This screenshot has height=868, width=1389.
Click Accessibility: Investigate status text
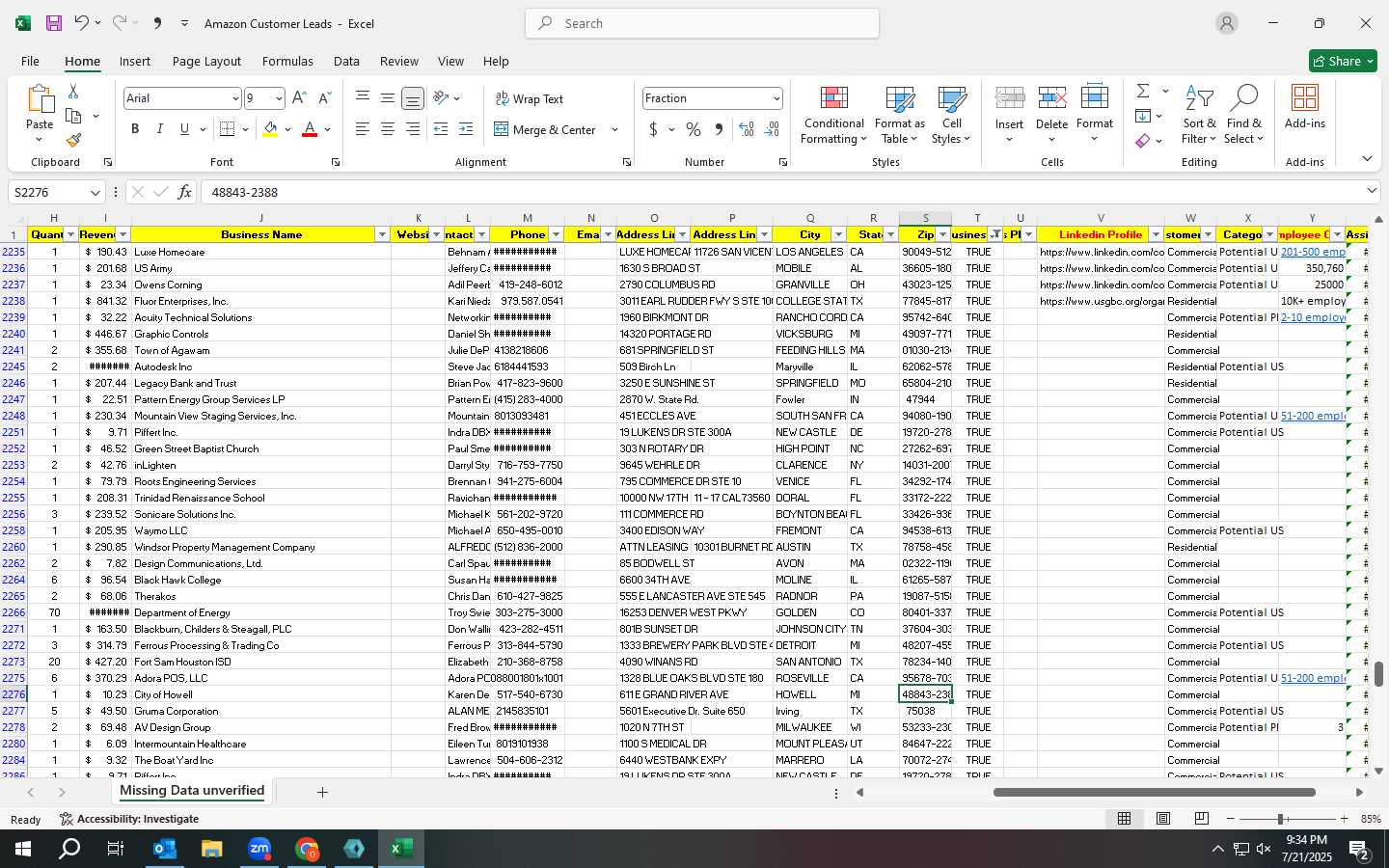129,819
